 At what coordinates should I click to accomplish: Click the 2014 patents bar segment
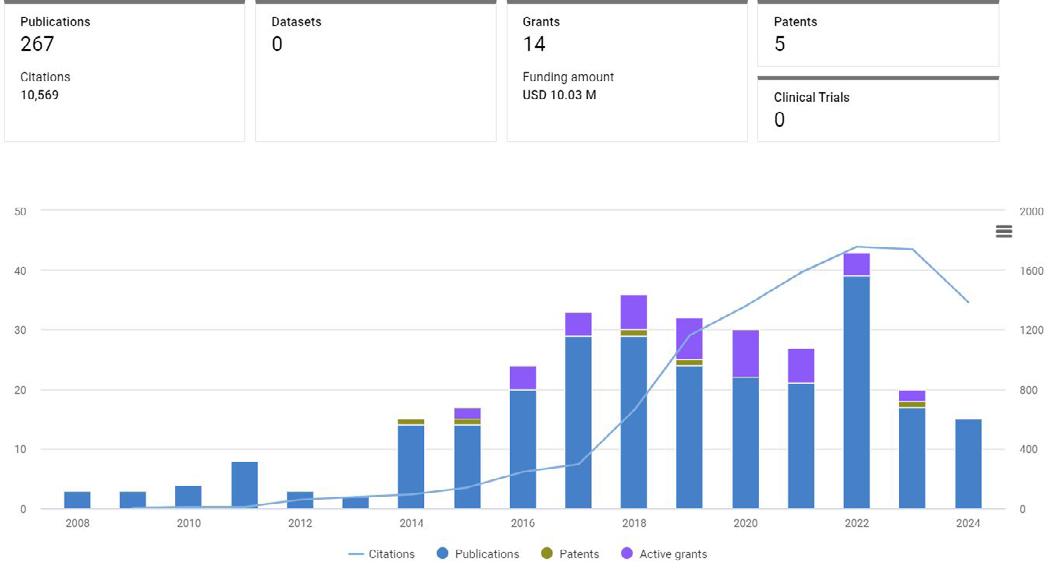point(411,422)
